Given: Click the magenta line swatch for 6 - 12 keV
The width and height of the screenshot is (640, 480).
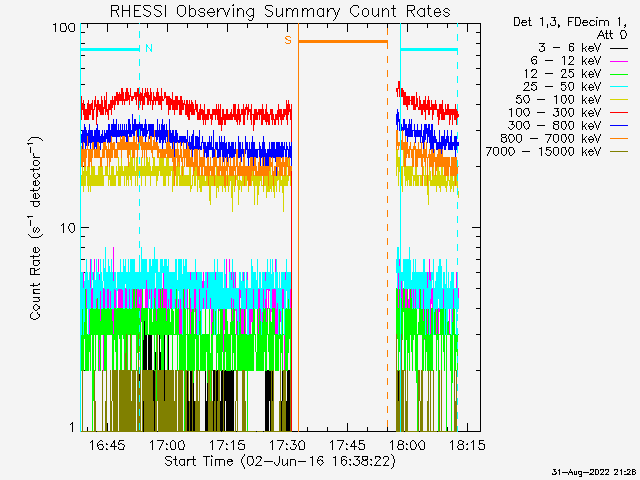Looking at the screenshot, I should pyautogui.click(x=619, y=61).
